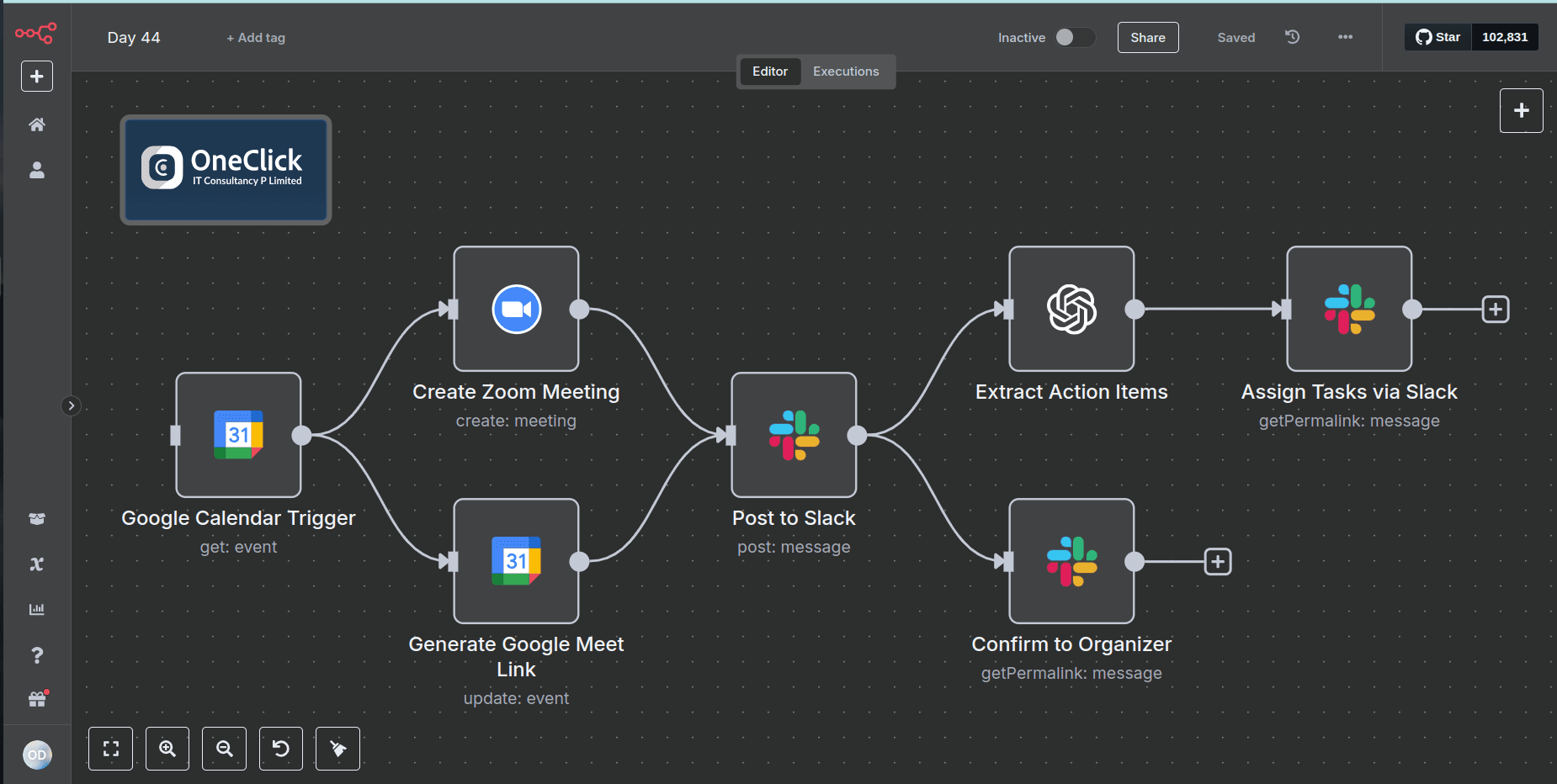
Task: Edit the Day 44 workflow name
Action: coord(134,38)
